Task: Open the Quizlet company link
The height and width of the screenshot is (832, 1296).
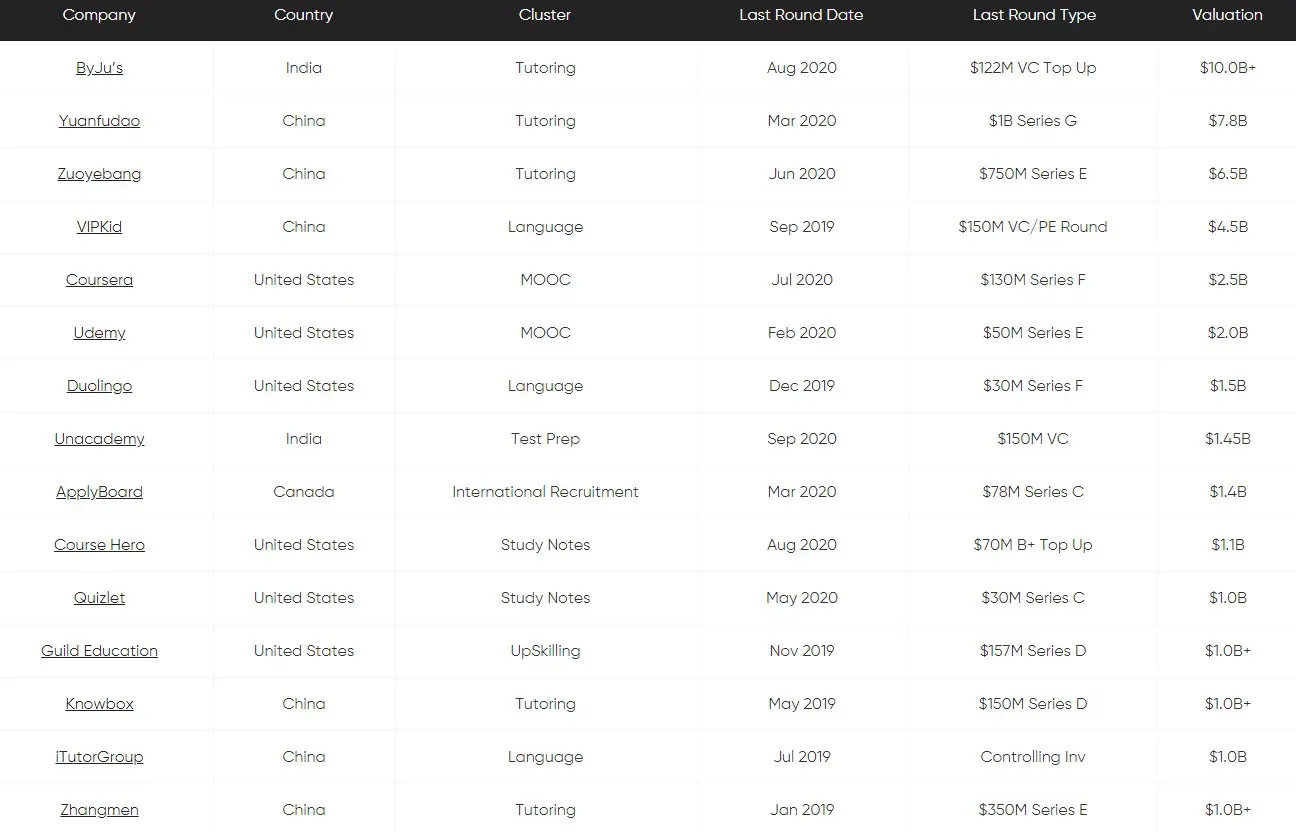Action: click(99, 598)
